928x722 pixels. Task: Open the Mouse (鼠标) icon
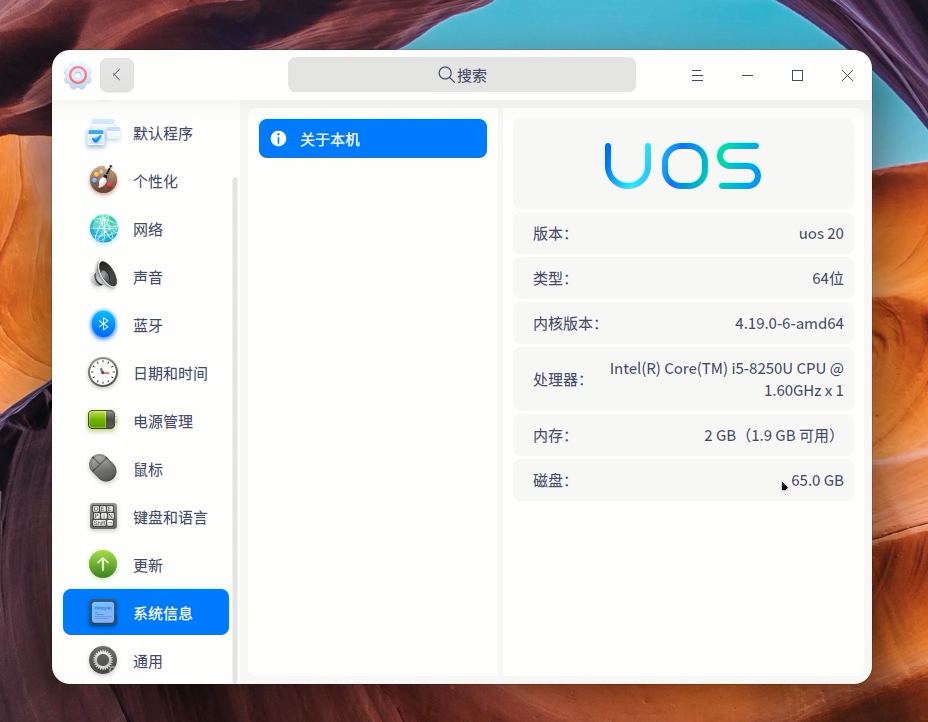pos(103,469)
